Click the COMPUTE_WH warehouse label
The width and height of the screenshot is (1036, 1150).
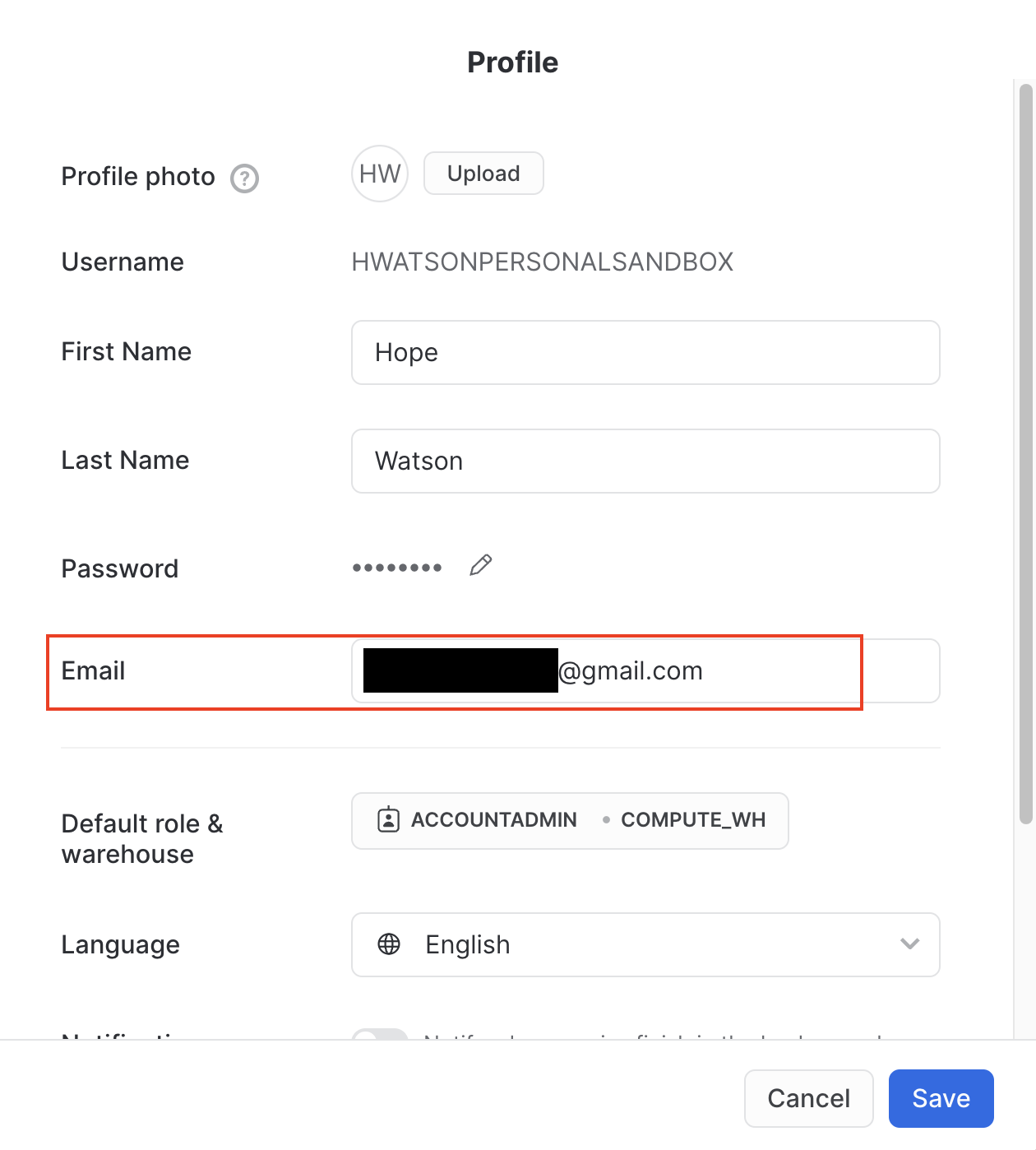[693, 820]
